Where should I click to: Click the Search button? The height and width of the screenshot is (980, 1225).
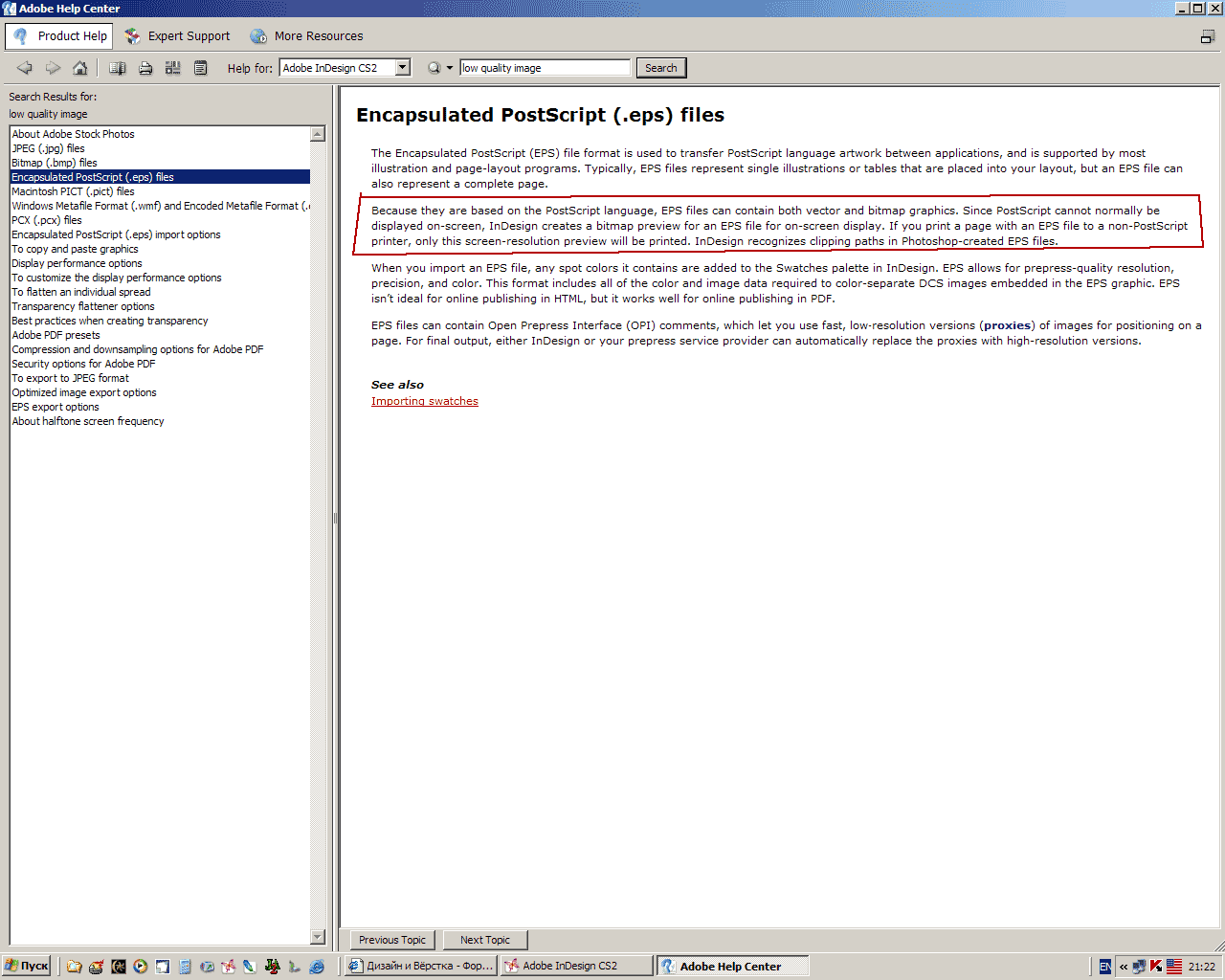point(661,68)
